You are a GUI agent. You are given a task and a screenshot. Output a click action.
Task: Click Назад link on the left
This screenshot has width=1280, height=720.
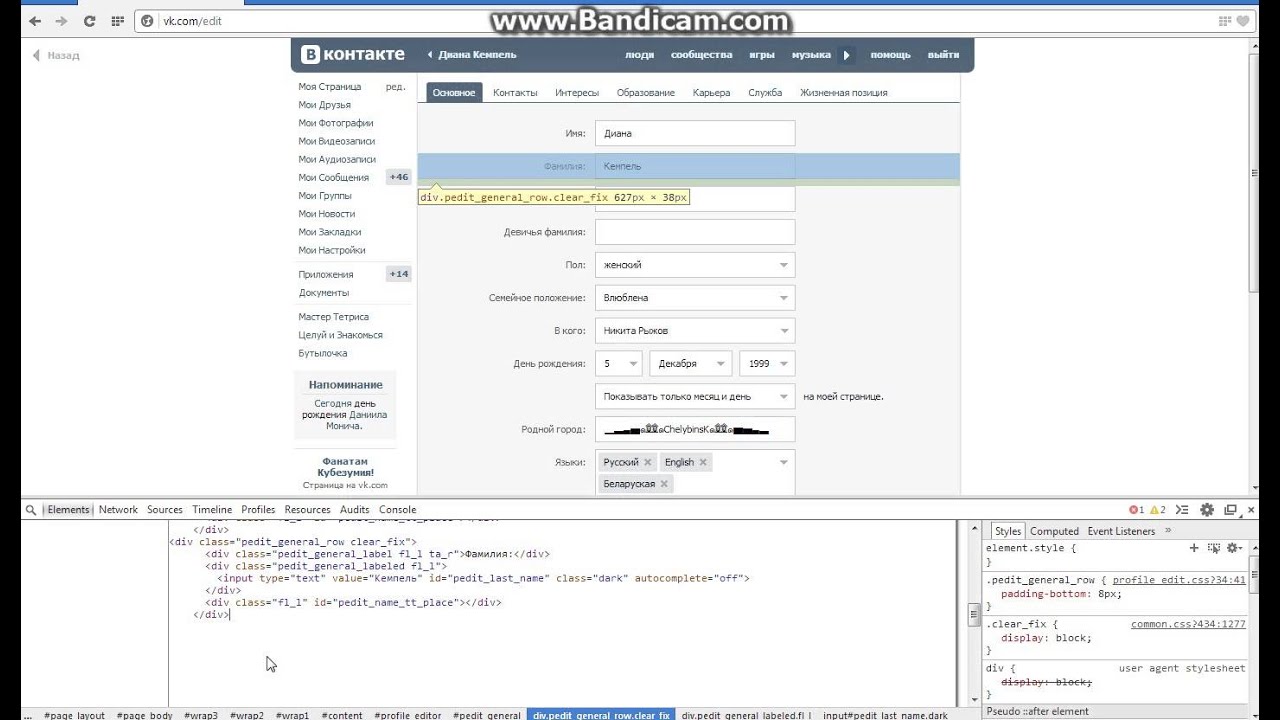point(56,56)
